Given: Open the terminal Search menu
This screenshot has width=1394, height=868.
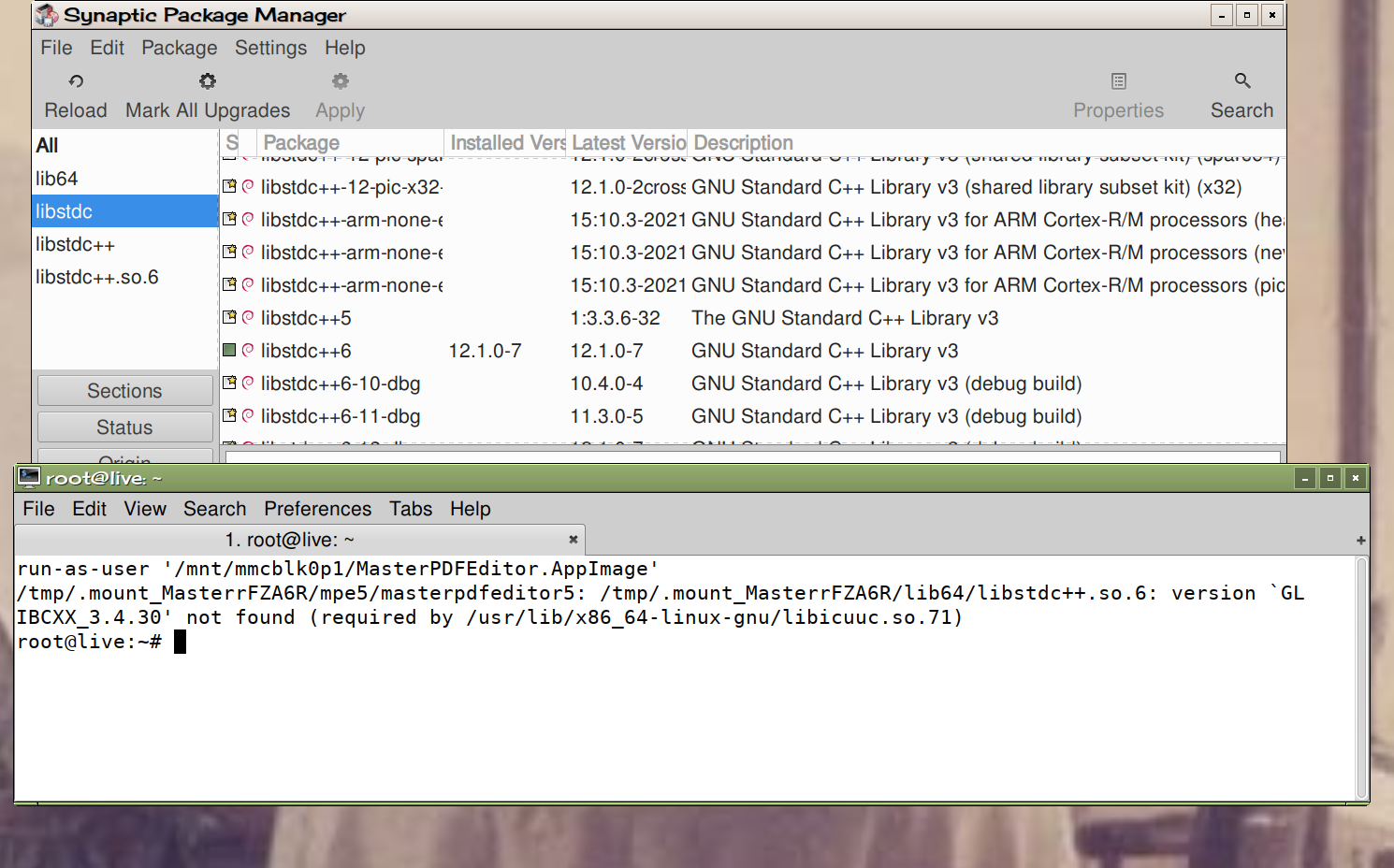Looking at the screenshot, I should pos(214,509).
